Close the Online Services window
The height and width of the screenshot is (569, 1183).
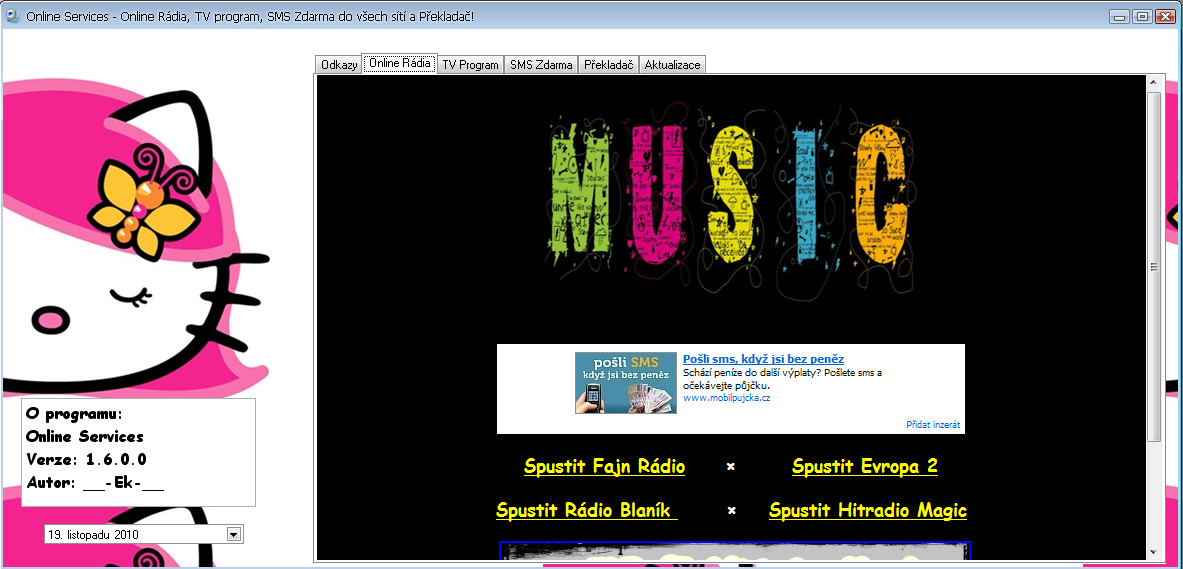pyautogui.click(x=1165, y=16)
